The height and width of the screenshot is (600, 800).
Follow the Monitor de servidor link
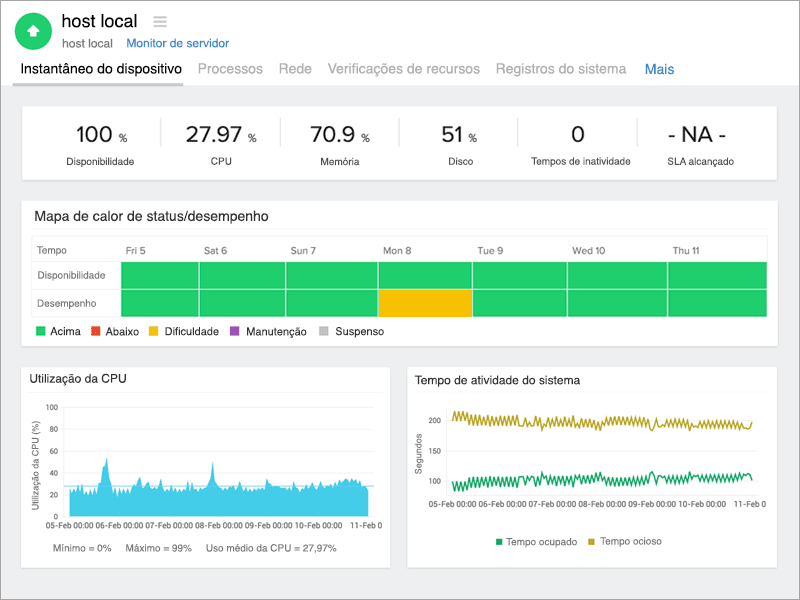178,43
